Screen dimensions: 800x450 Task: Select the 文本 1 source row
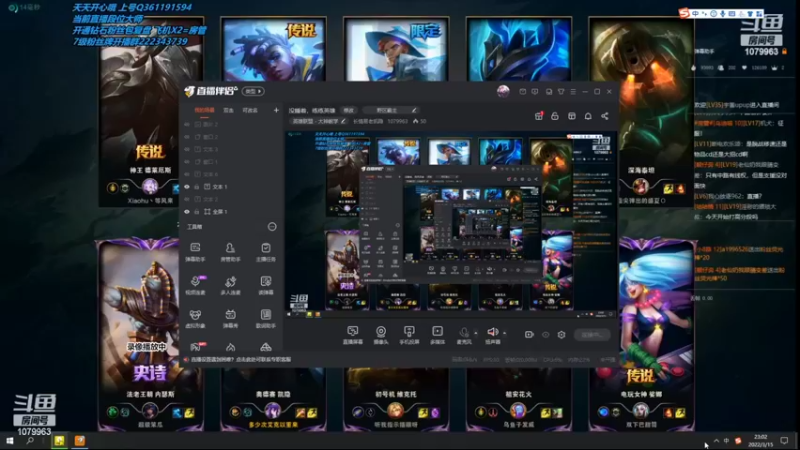tap(232, 187)
